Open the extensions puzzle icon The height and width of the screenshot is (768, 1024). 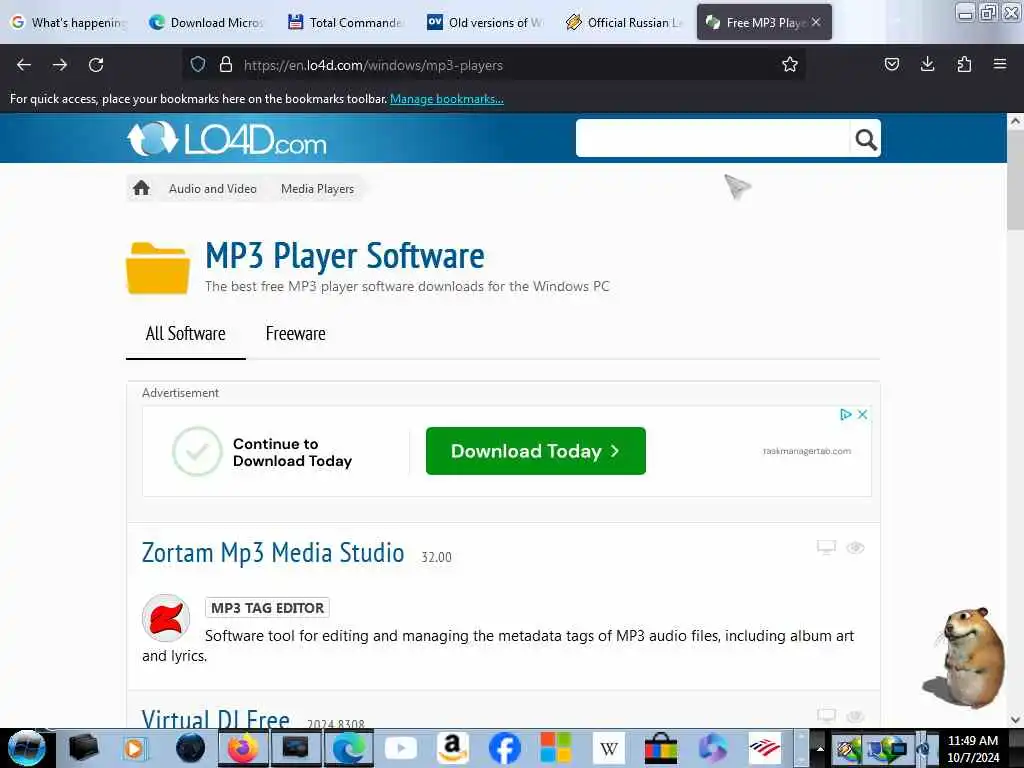(964, 64)
